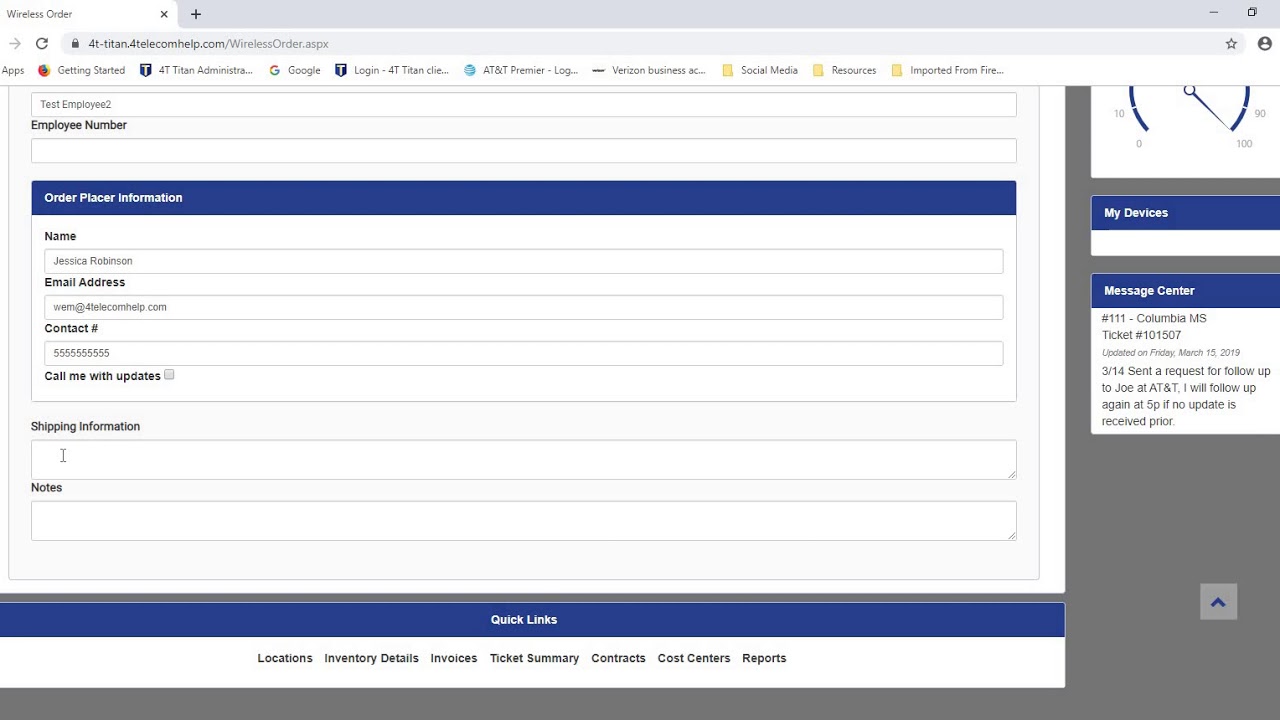Click the Test Employee2 name field
Screen dimensions: 1280x720
click(523, 104)
